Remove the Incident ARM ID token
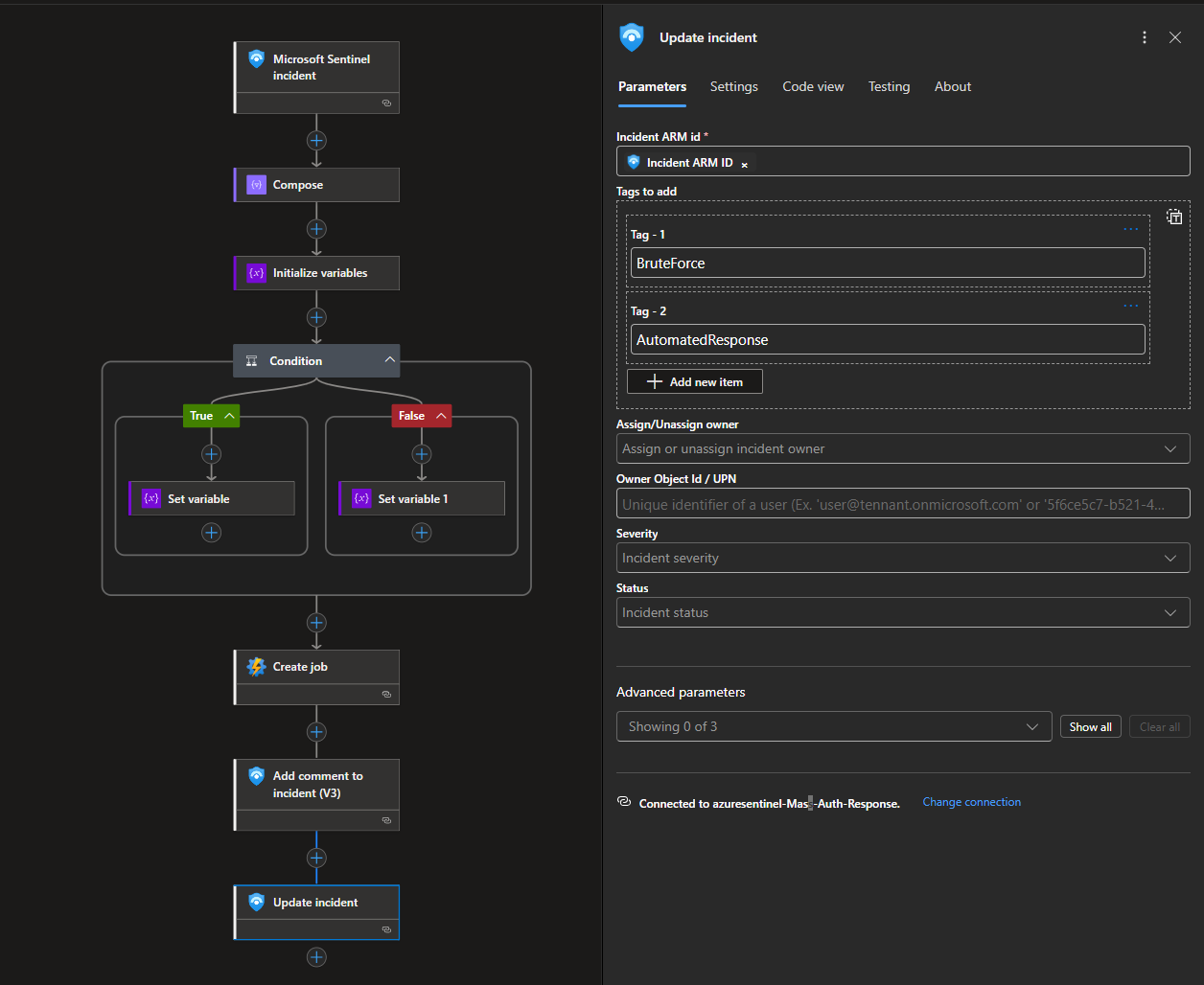 [x=745, y=164]
